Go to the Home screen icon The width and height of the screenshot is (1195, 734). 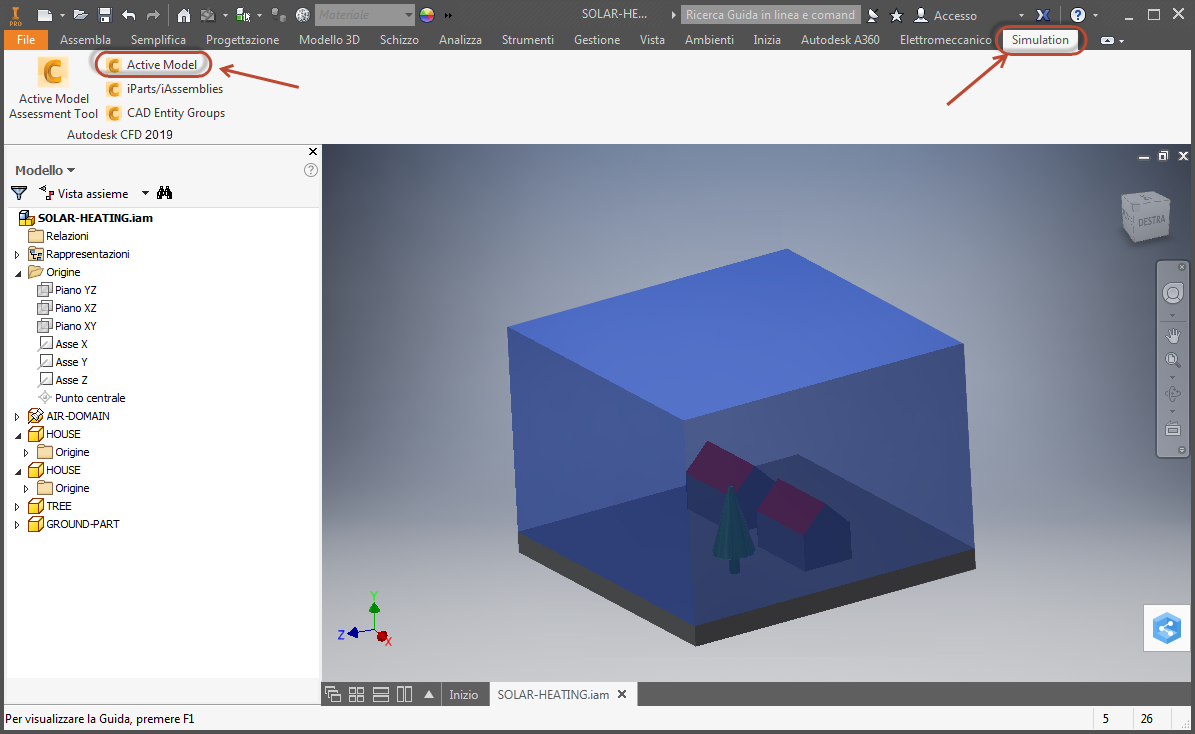click(x=184, y=14)
